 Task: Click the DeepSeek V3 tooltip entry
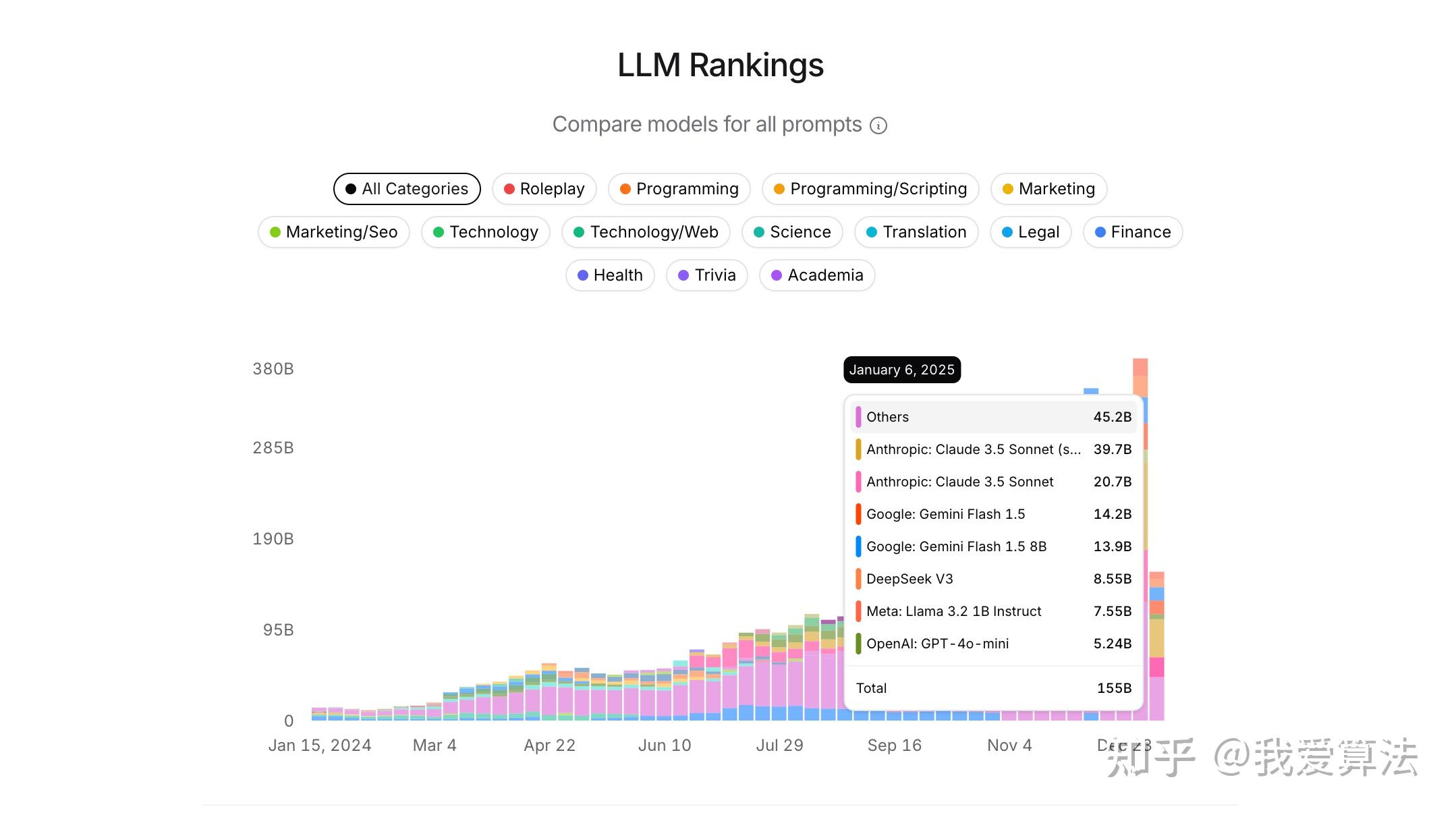pos(992,579)
